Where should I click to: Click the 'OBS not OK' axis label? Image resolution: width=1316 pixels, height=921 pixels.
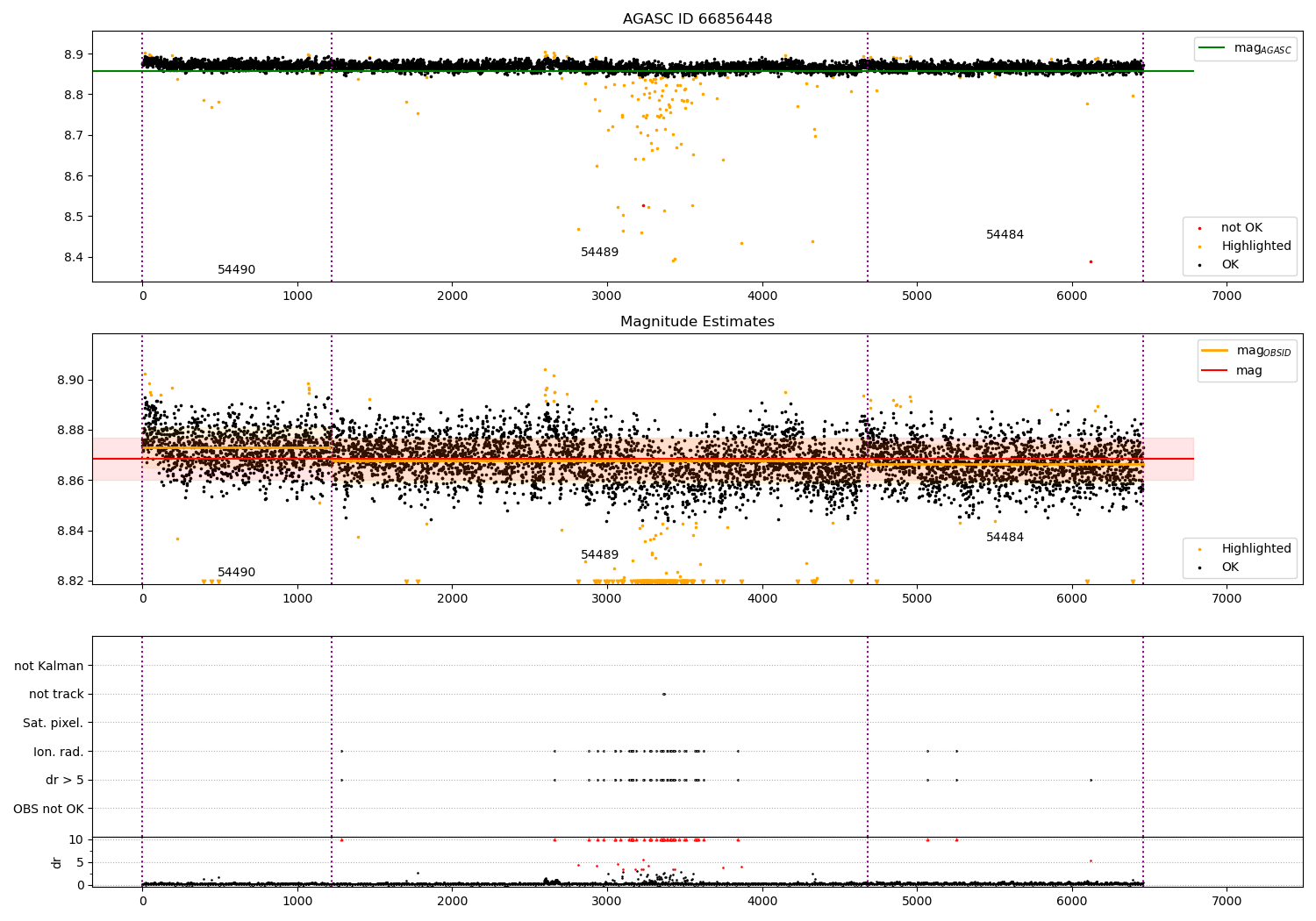(x=49, y=809)
